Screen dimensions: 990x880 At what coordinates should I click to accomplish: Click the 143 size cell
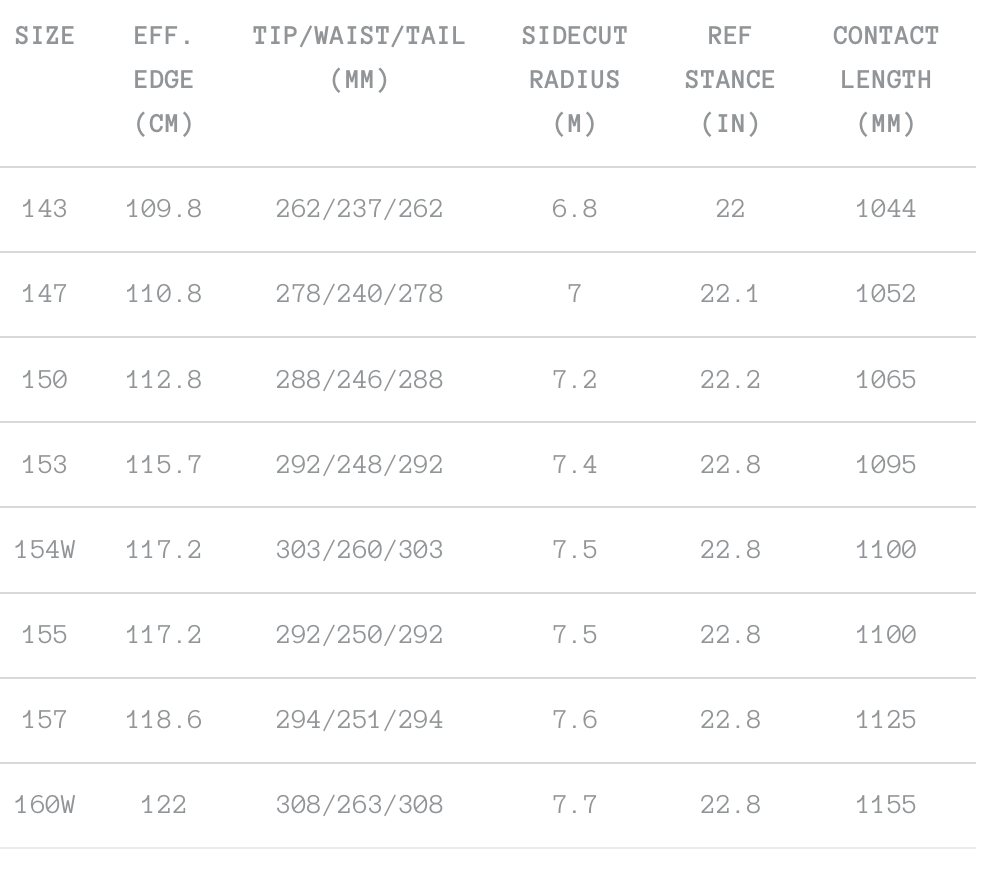click(45, 210)
